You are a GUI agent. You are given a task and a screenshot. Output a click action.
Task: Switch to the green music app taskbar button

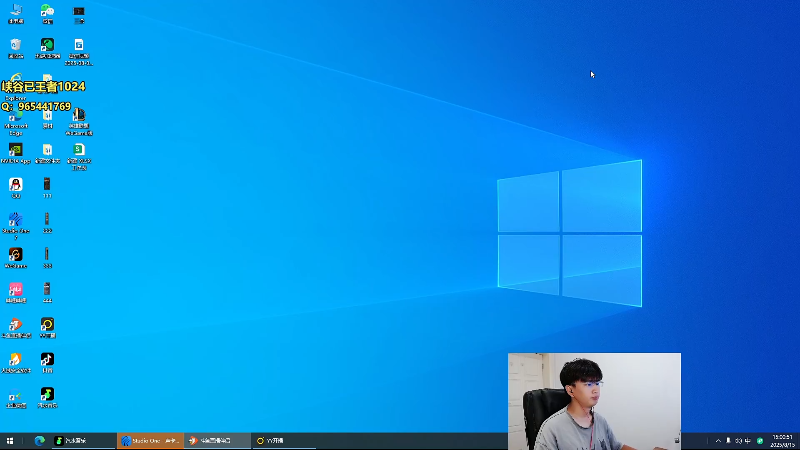[84, 441]
